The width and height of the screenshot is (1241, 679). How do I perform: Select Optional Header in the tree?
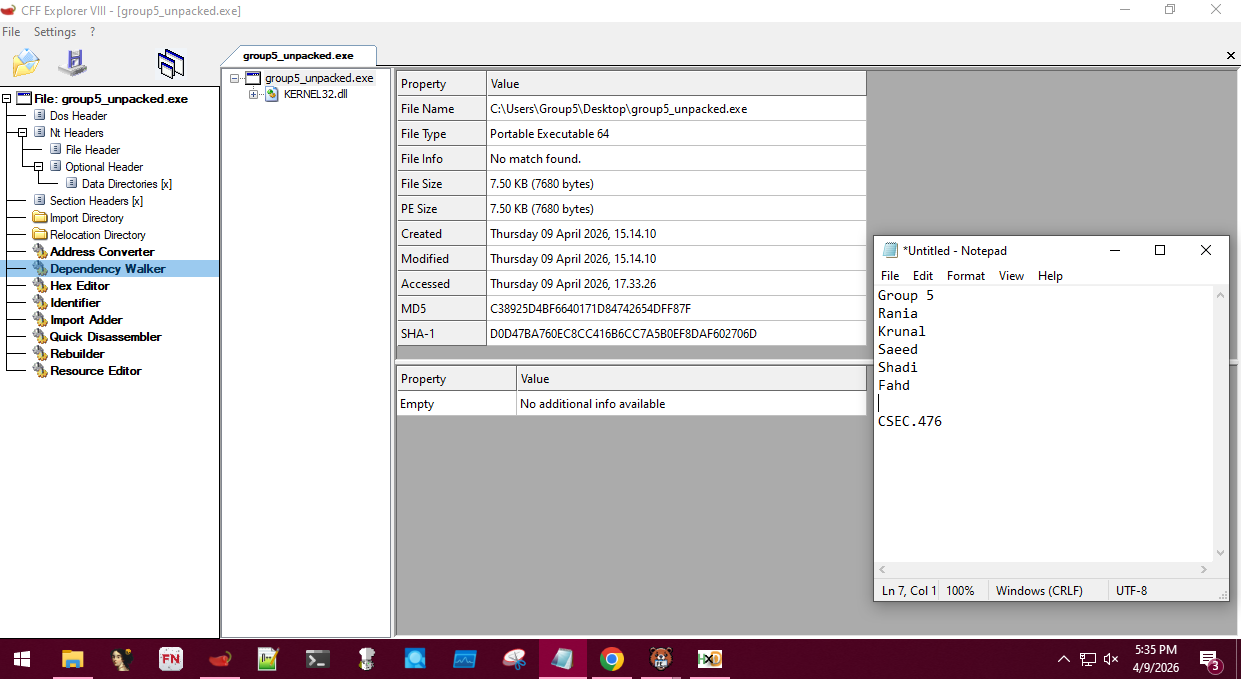coord(104,167)
